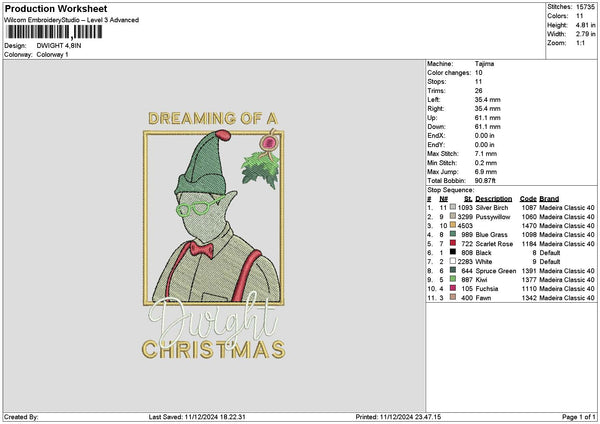Viewport: 600px width, 424px height.
Task: Click stitch count 2283 in stop sequence
Action: (465, 261)
